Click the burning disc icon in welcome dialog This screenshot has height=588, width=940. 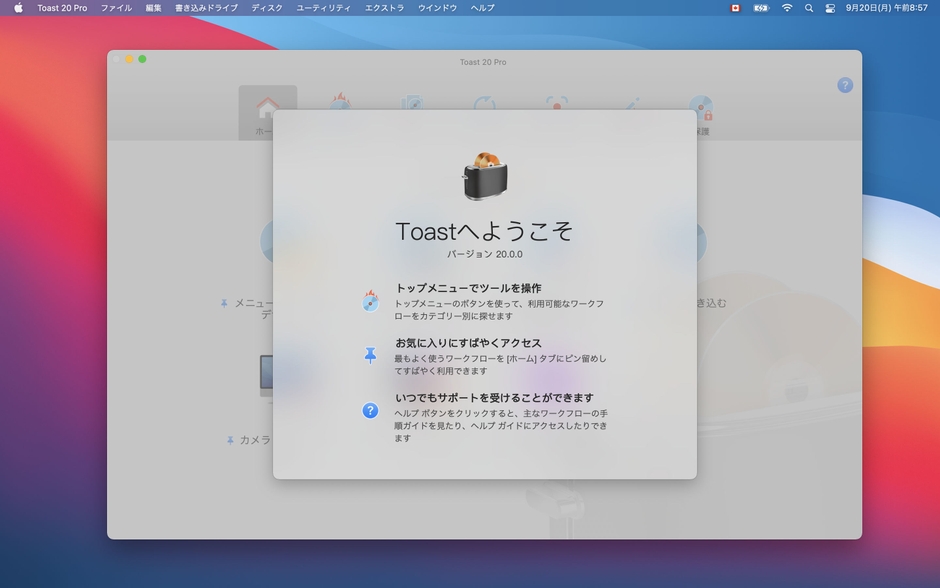click(370, 301)
